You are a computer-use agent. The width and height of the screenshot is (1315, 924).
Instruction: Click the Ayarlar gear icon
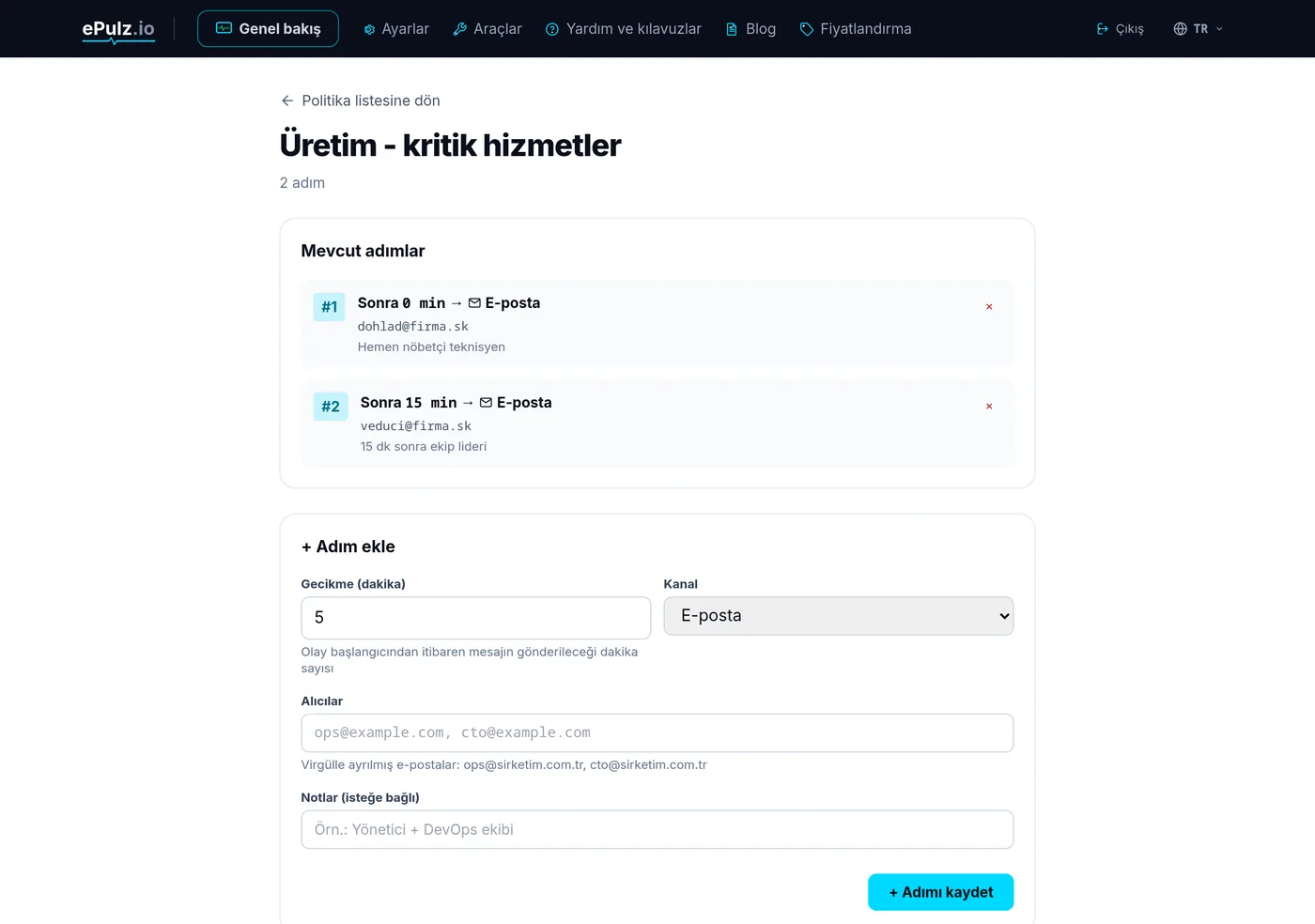point(369,29)
